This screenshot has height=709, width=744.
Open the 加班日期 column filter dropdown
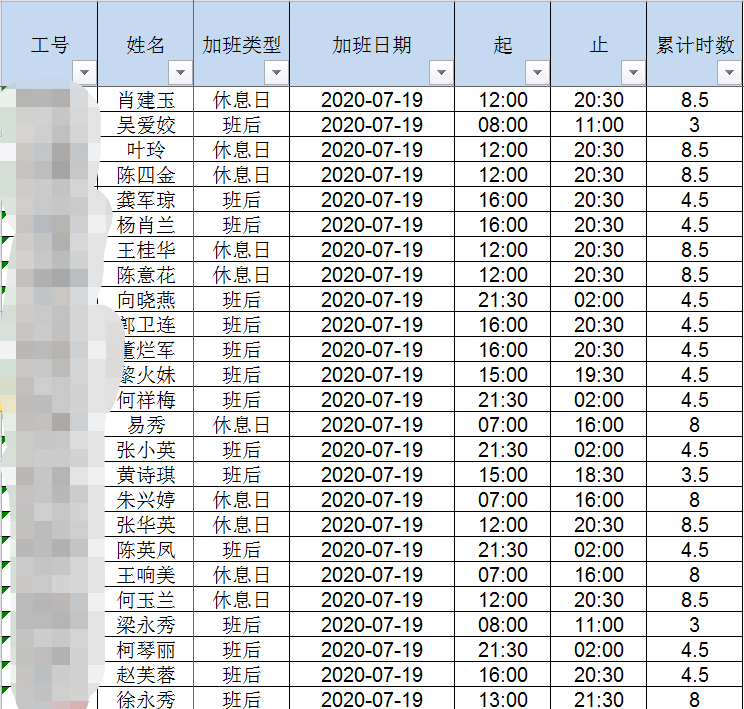[441, 73]
